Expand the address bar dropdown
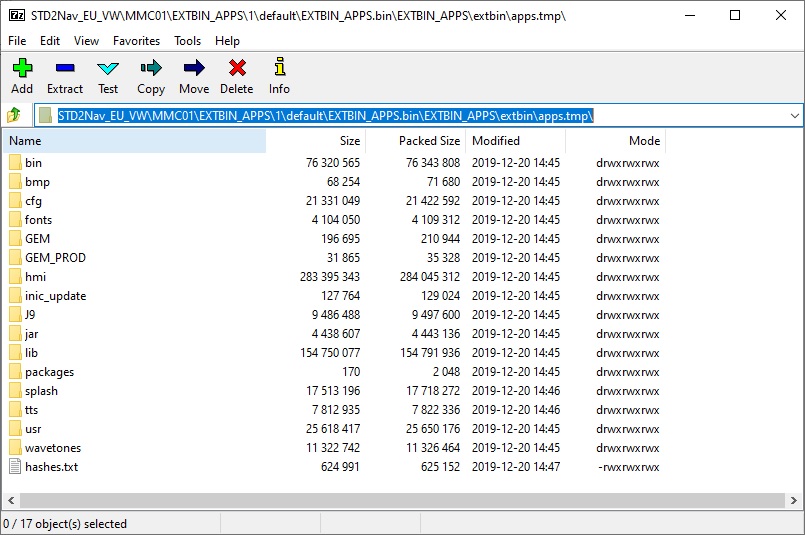This screenshot has width=805, height=535. tap(794, 116)
